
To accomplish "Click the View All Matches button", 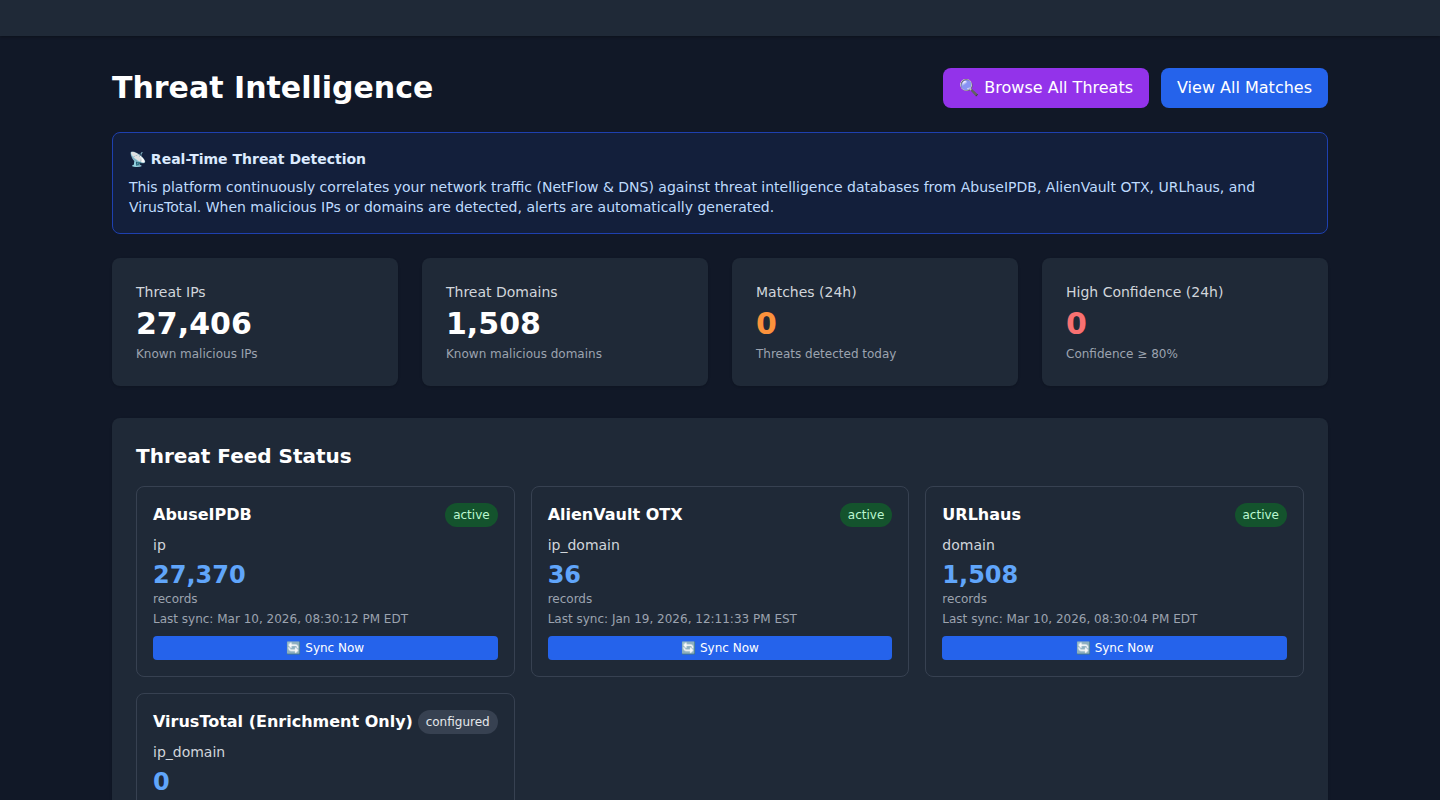I will pyautogui.click(x=1244, y=88).
